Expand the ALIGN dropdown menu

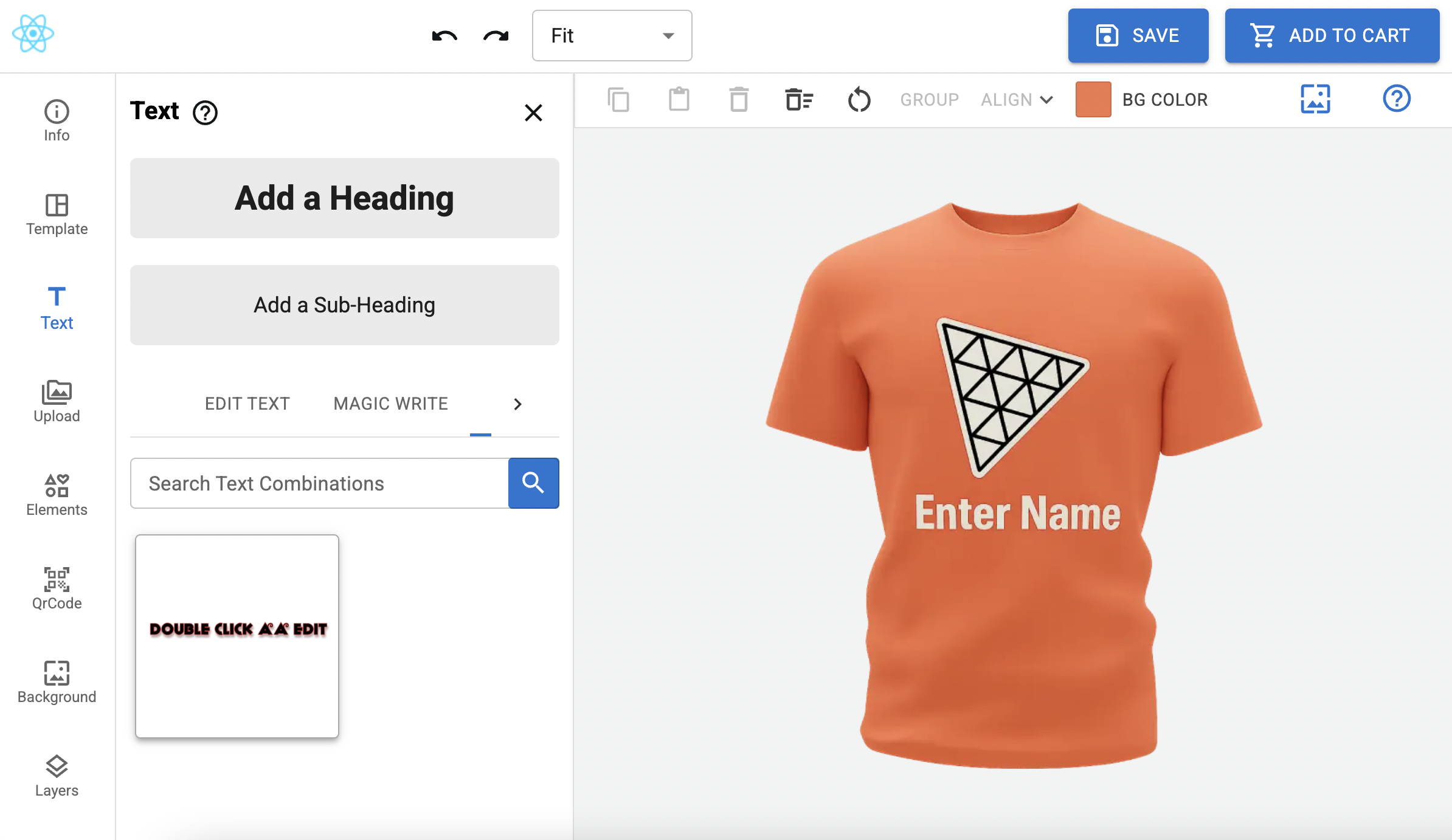coord(1017,100)
